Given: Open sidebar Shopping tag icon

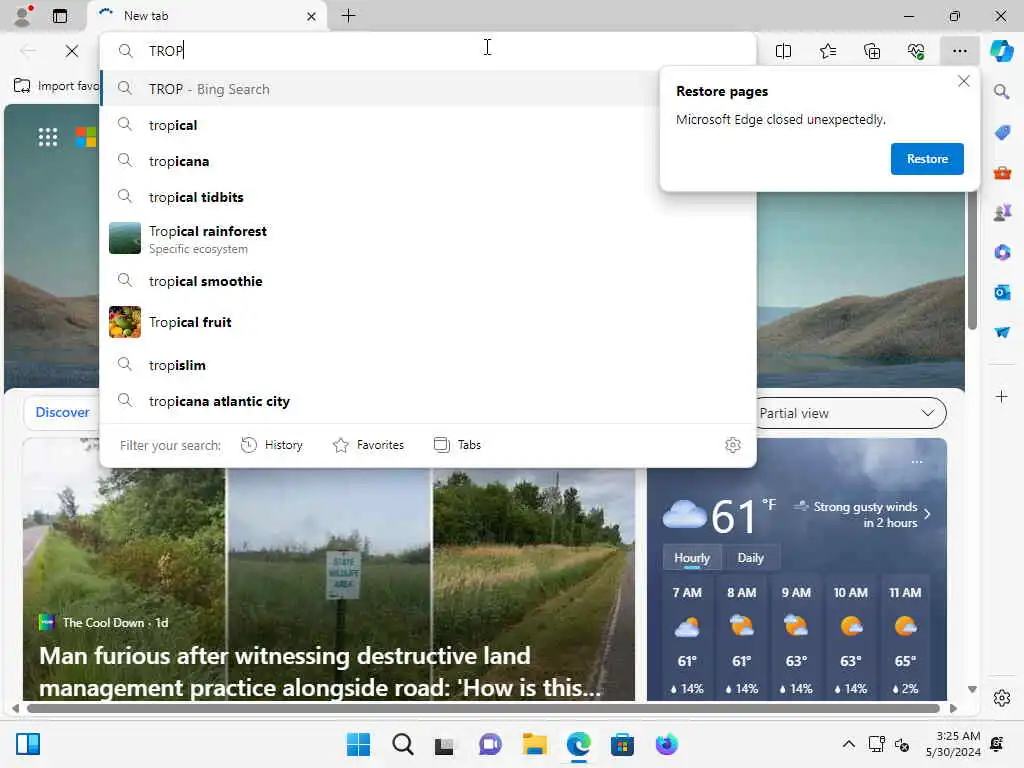Looking at the screenshot, I should [x=1002, y=133].
